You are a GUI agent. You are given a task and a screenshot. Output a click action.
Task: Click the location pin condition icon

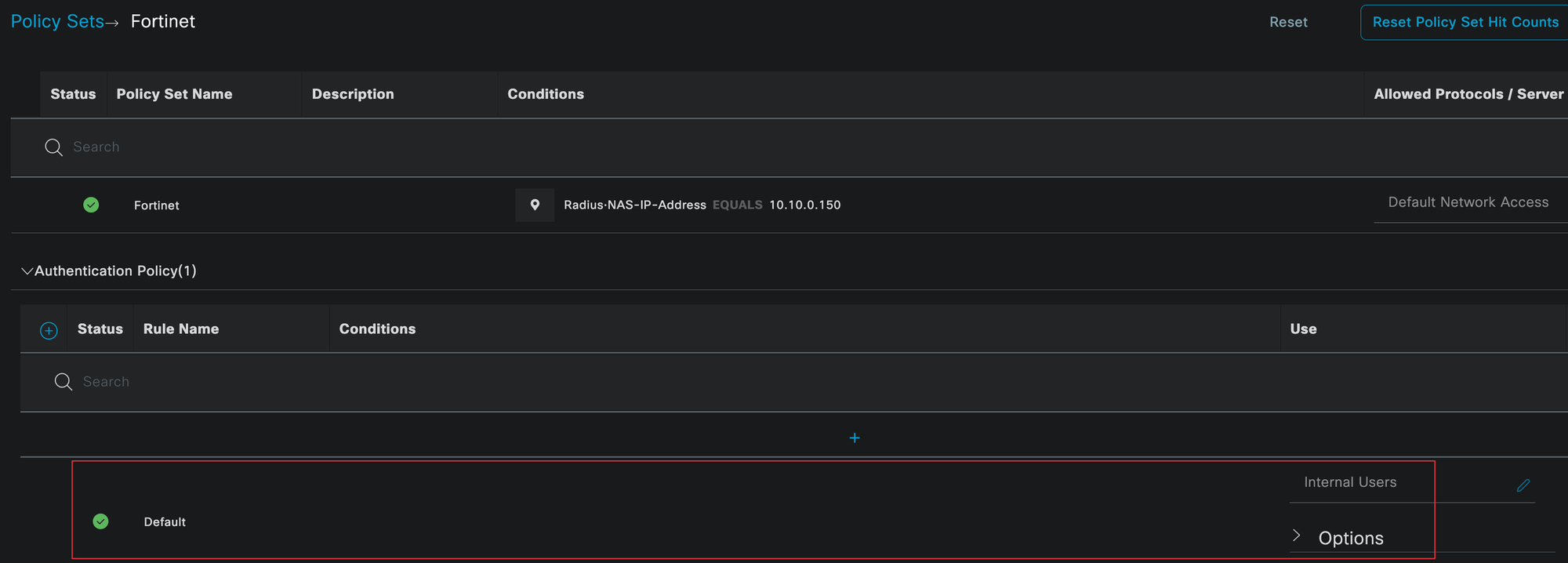coord(535,205)
